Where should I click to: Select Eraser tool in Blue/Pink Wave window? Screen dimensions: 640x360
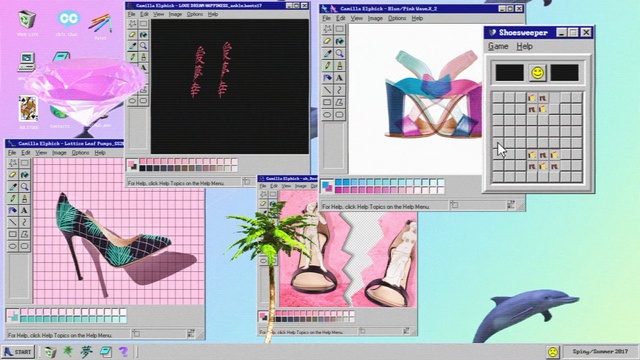click(327, 41)
